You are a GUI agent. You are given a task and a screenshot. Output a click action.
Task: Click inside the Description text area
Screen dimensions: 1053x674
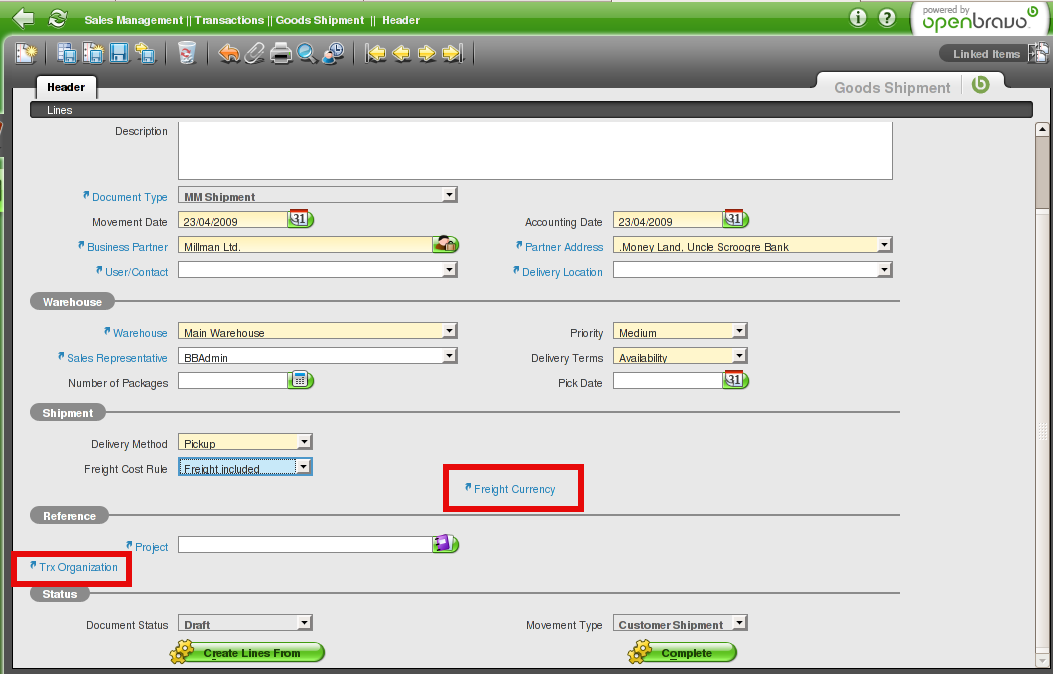pyautogui.click(x=534, y=151)
